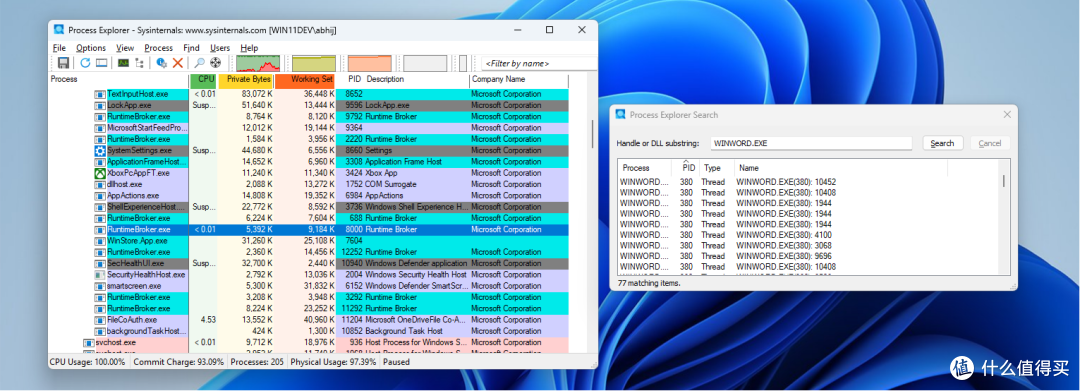The width and height of the screenshot is (1080, 391).
Task: Open the process Properties toolbar icon
Action: coord(161,63)
